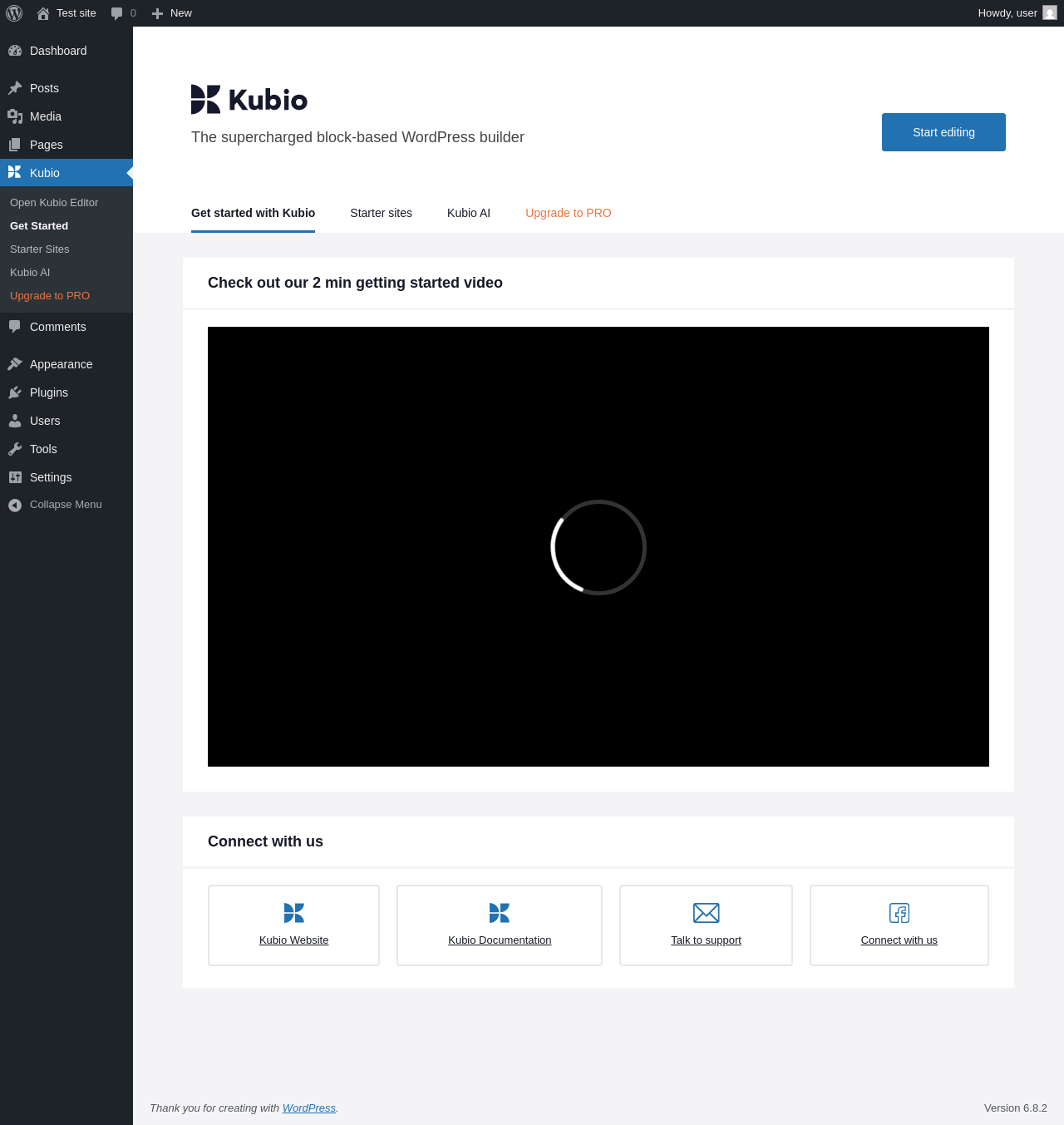Open the Comments label in the sidebar

coord(58,327)
